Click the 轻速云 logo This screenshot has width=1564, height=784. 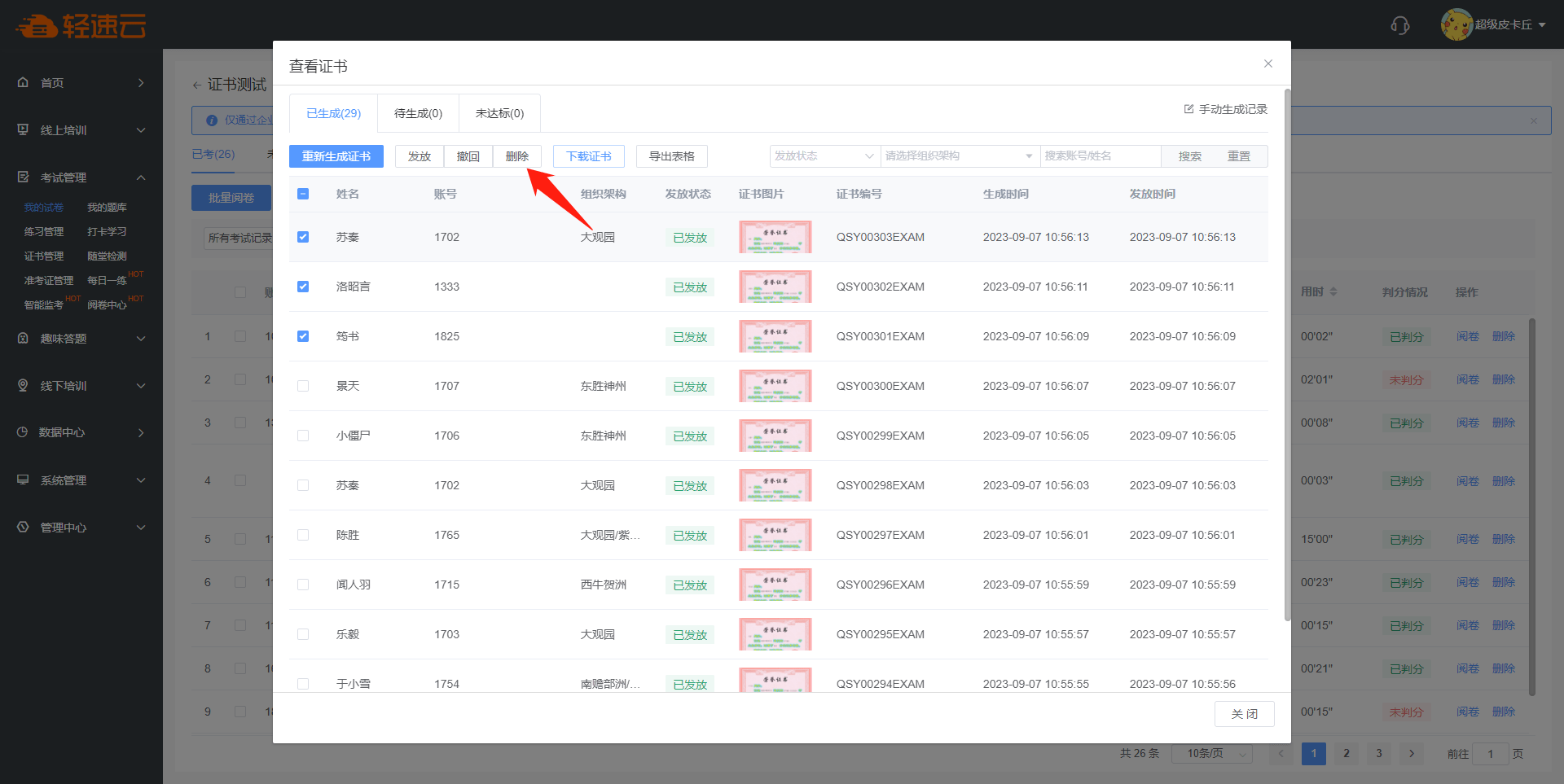[80, 26]
